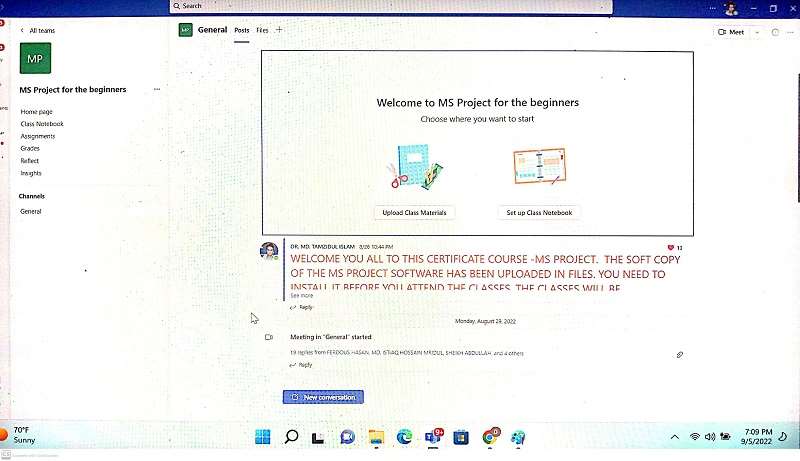This screenshot has width=800, height=461.
Task: Open the post author's avatar
Action: coord(269,251)
